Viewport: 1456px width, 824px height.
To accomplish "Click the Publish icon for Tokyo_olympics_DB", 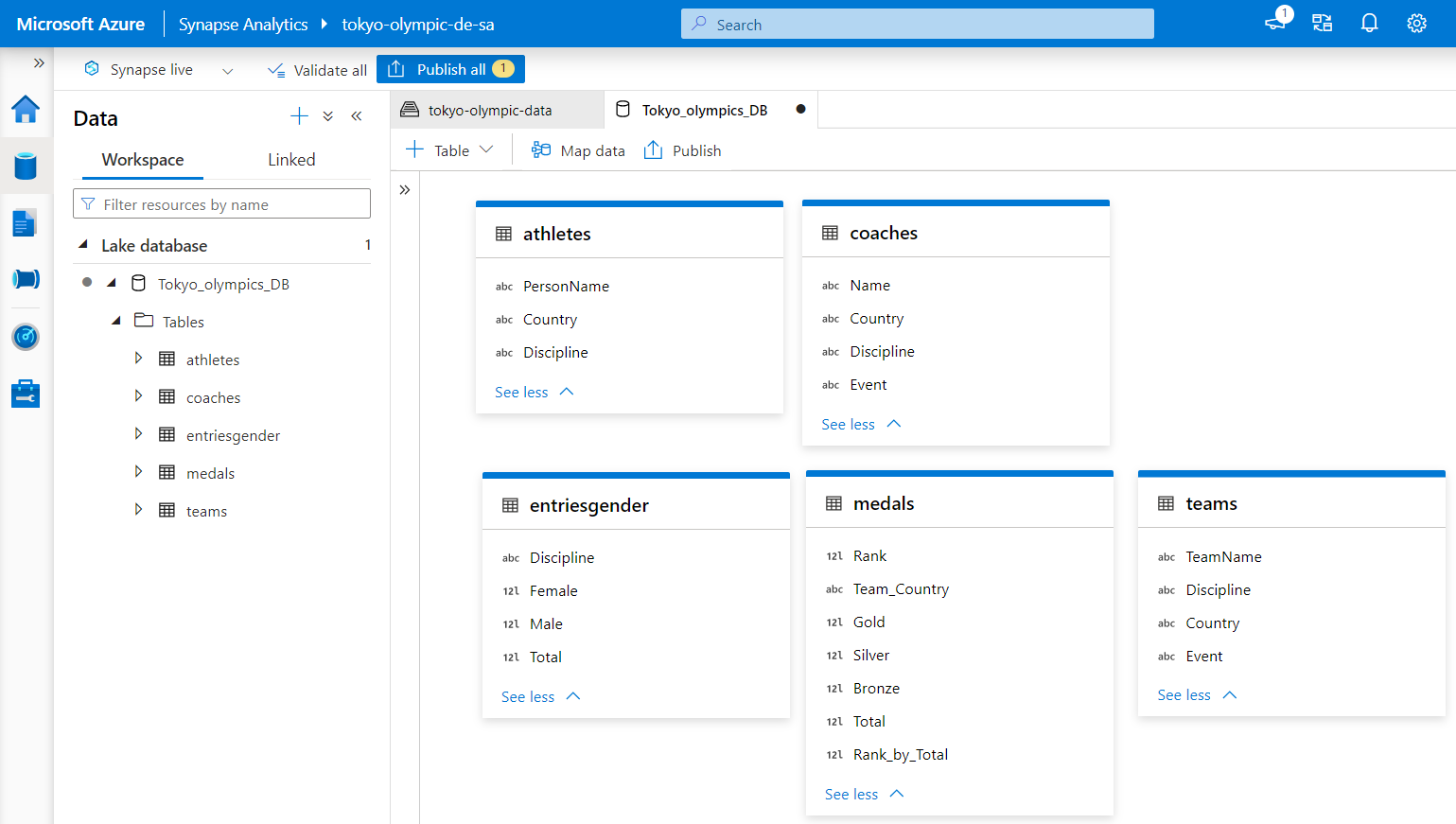I will pos(681,149).
